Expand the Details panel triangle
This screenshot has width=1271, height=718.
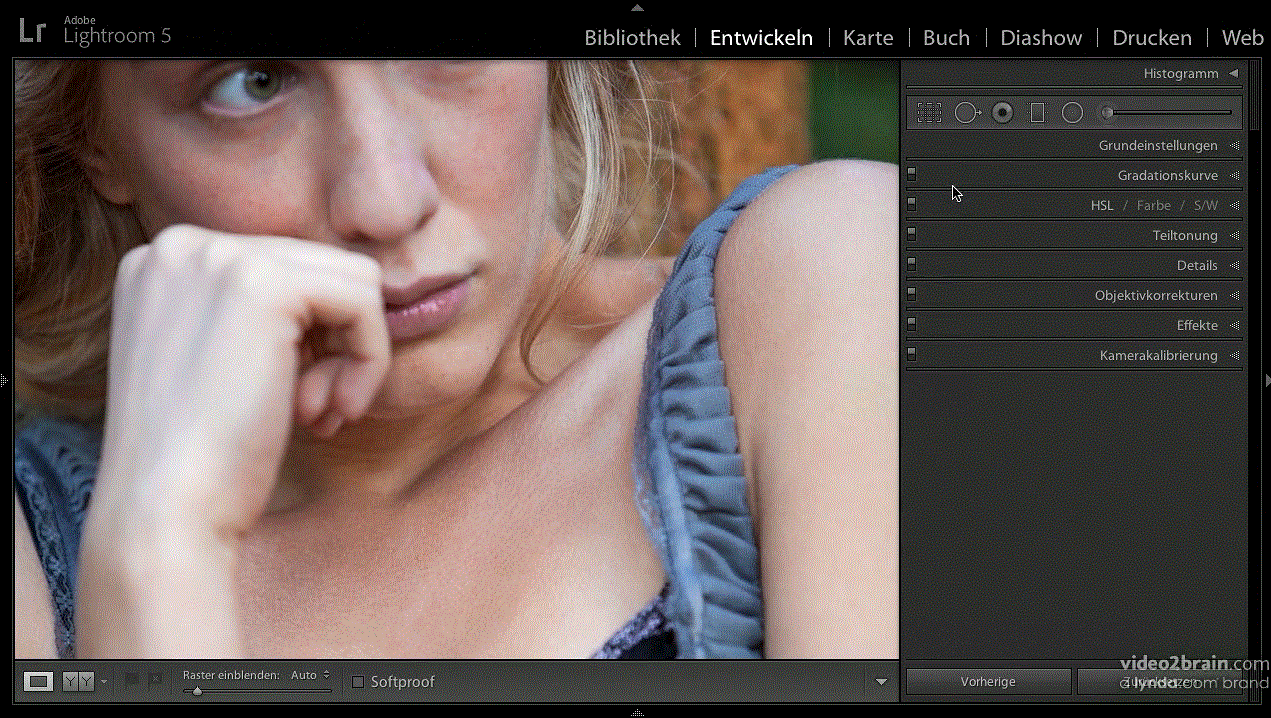click(1235, 266)
